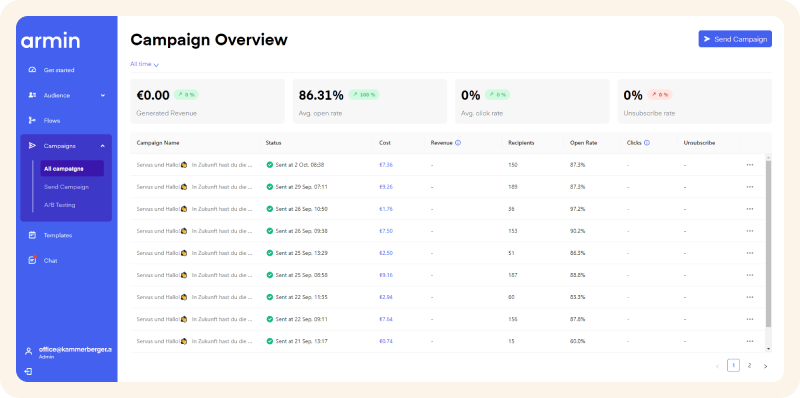Screen dimensions: 800x398
Task: Click the Audience people icon
Action: [x=32, y=95]
